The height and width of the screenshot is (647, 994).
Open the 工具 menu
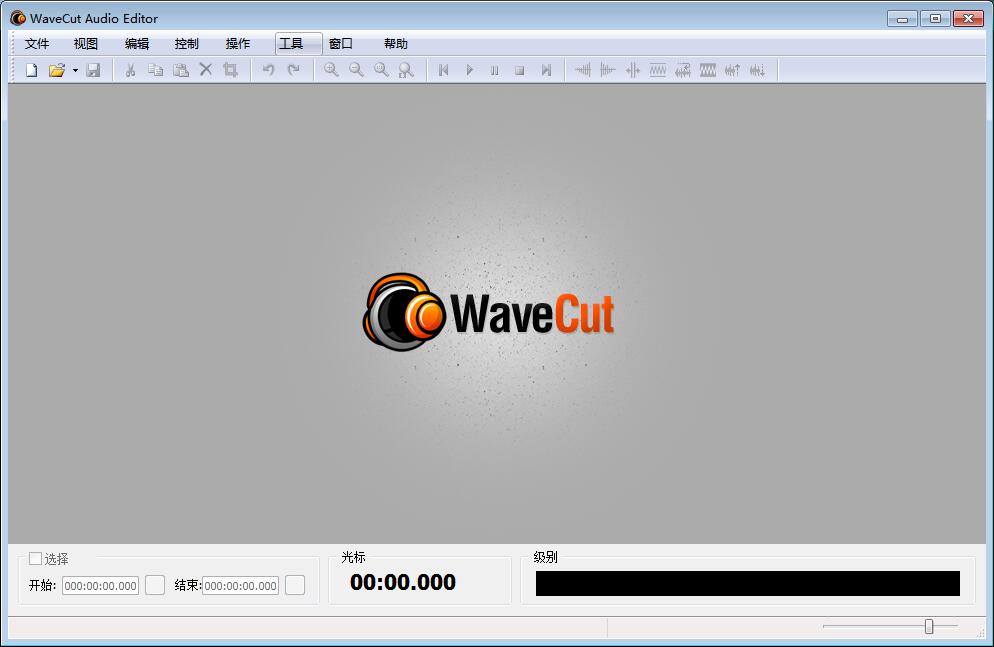(299, 44)
